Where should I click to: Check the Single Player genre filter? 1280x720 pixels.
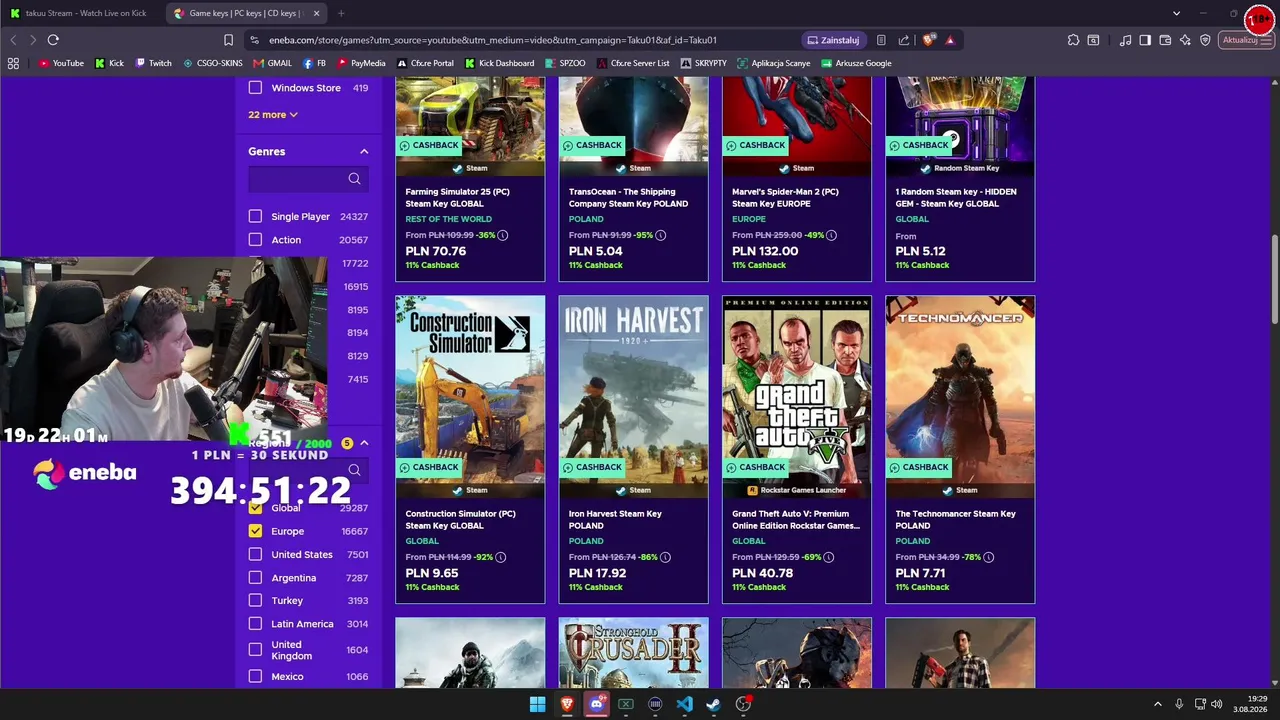tap(255, 216)
